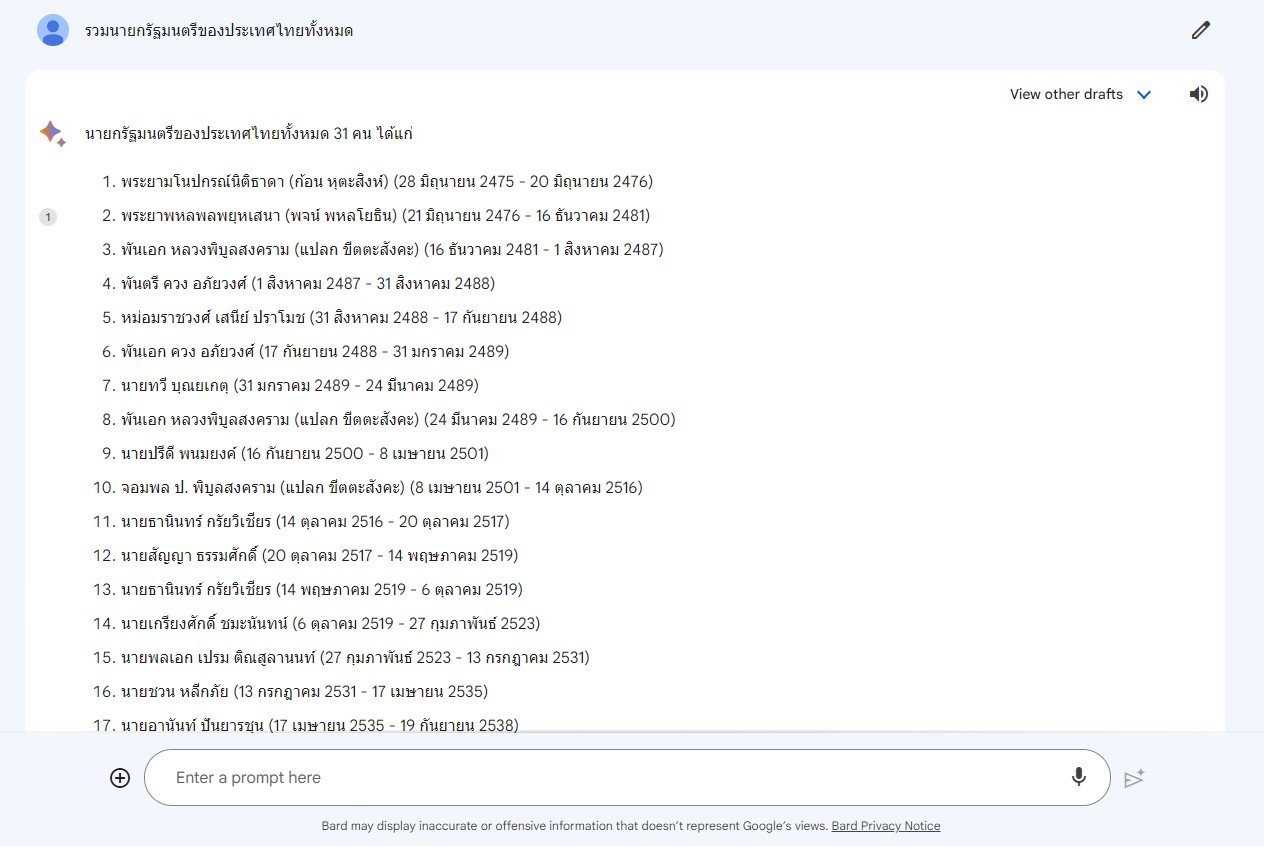Click the Bard sparkle logo icon
This screenshot has height=847, width=1264.
click(x=52, y=133)
